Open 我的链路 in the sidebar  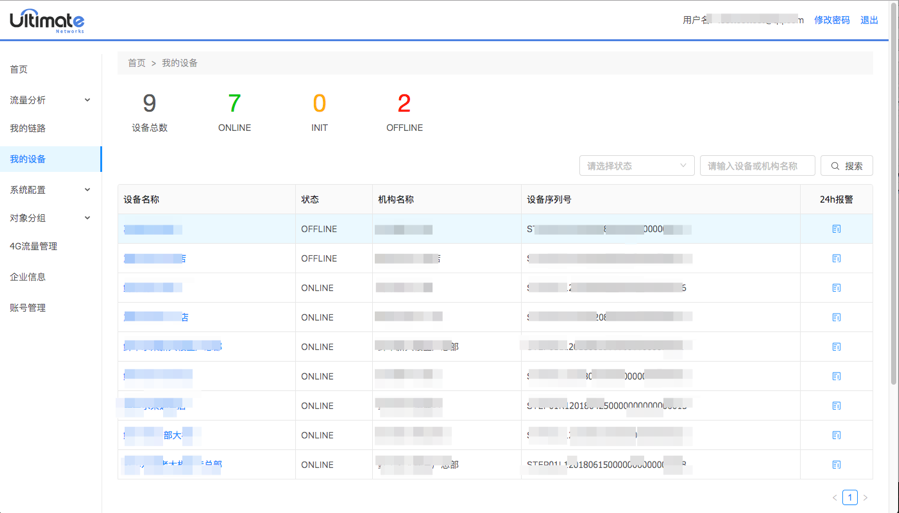tap(28, 129)
